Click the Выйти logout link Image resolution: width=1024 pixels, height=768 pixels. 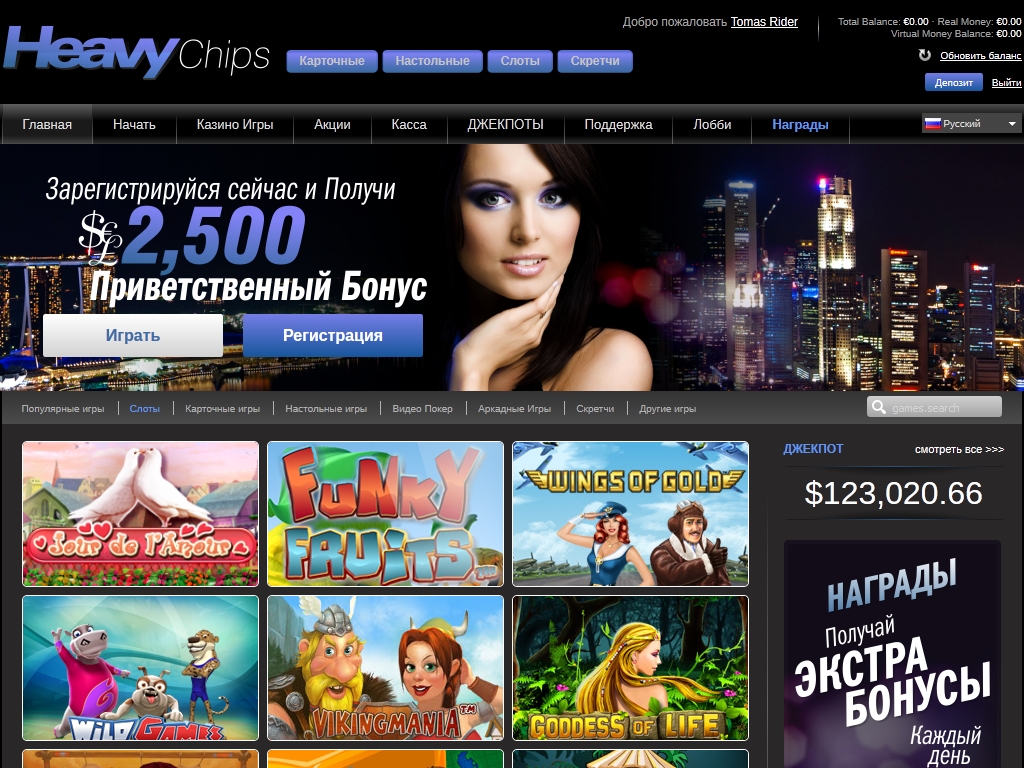pyautogui.click(x=1006, y=82)
